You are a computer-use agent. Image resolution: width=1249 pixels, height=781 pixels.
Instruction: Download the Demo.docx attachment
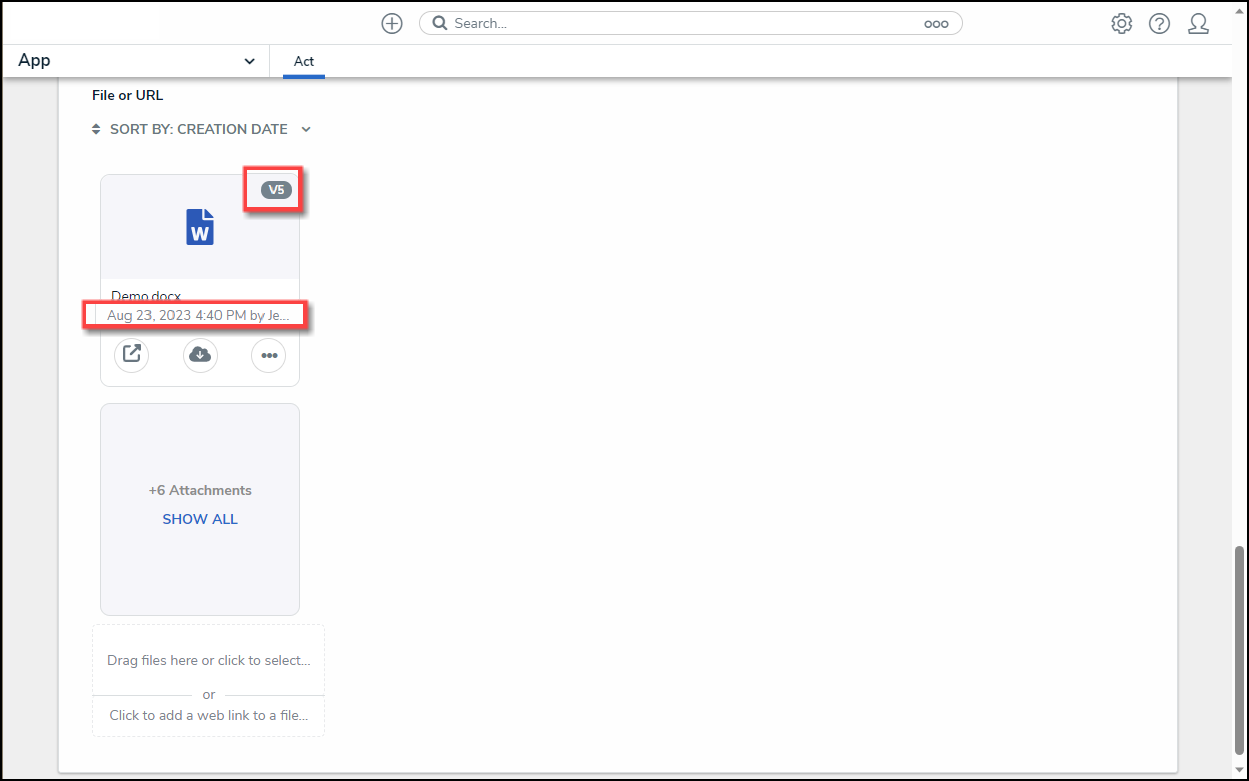tap(200, 354)
